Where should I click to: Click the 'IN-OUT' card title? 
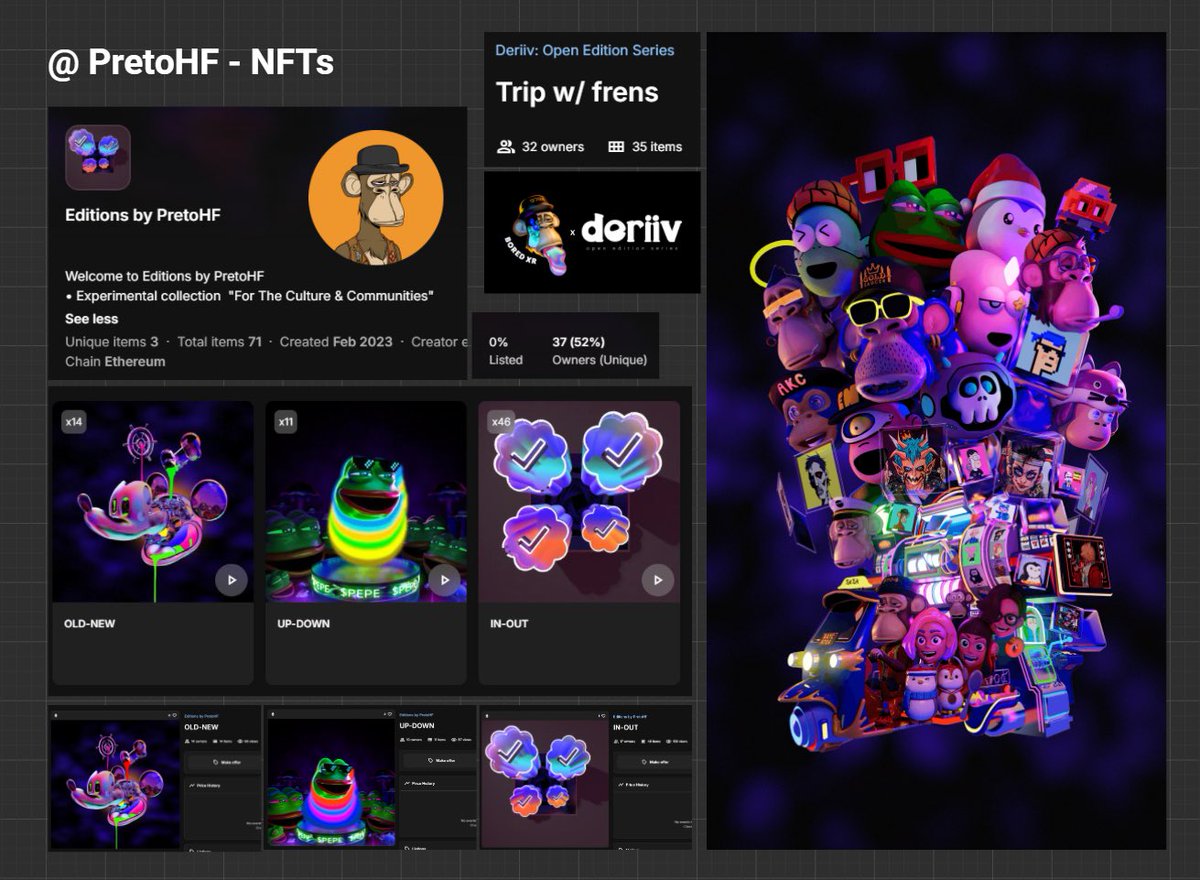(x=509, y=624)
